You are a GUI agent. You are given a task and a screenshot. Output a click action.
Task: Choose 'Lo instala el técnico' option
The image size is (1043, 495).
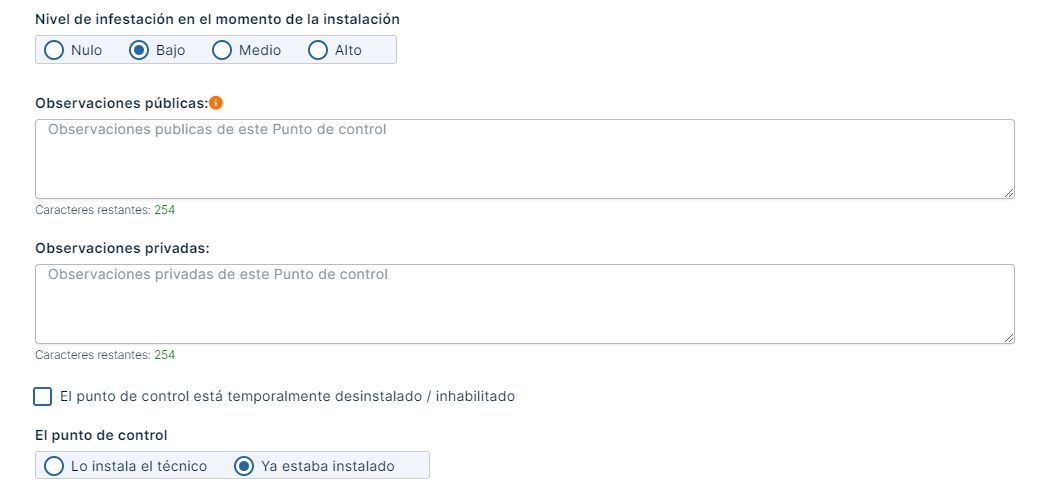click(x=54, y=466)
